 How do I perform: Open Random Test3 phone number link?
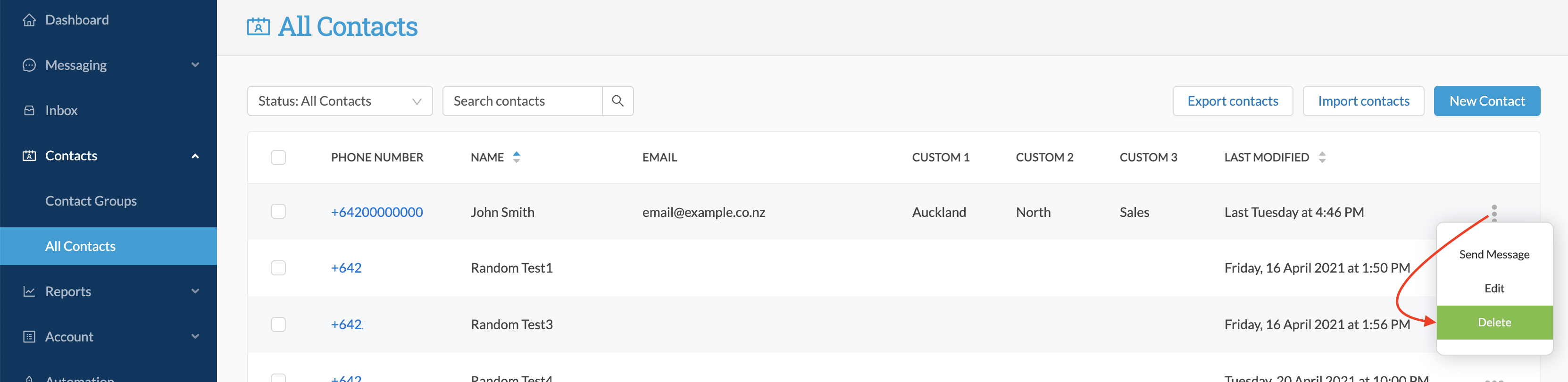pyautogui.click(x=346, y=324)
